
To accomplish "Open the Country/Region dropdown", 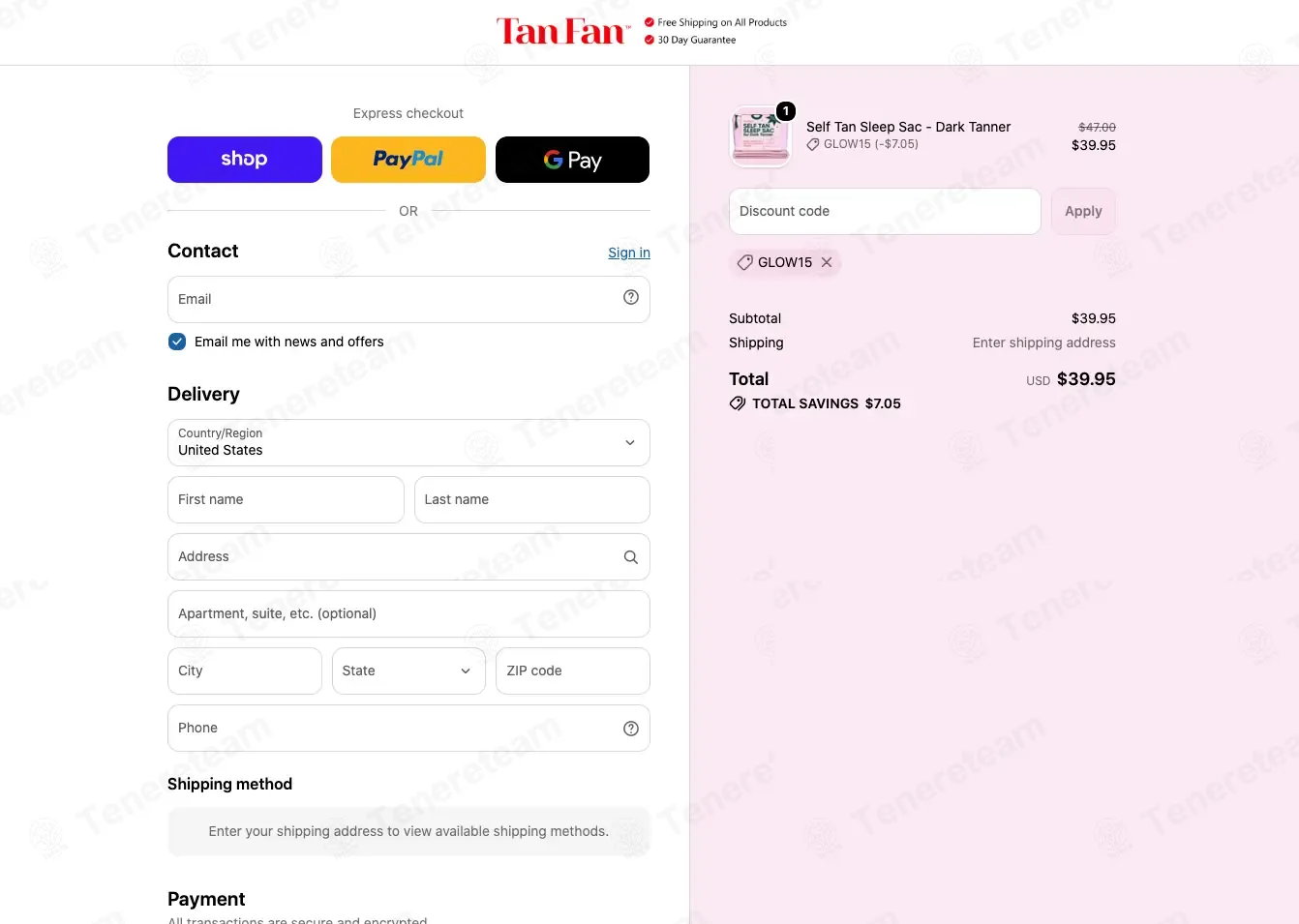I will click(x=408, y=443).
